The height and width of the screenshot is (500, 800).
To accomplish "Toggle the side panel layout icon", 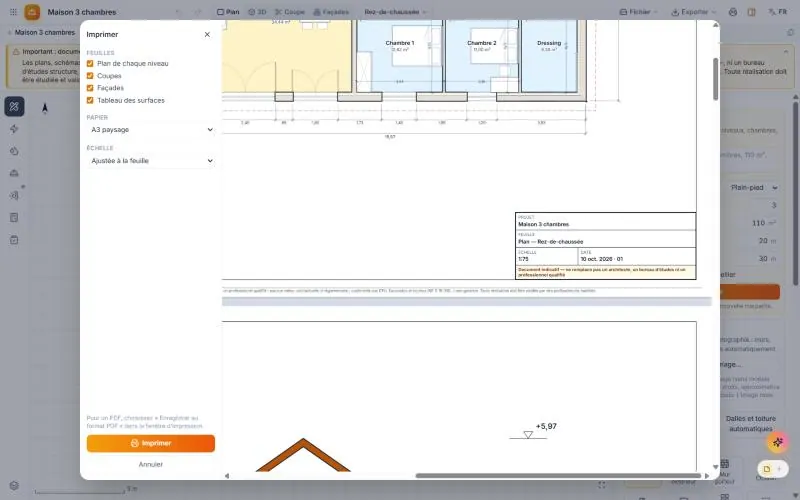I will (752, 12).
